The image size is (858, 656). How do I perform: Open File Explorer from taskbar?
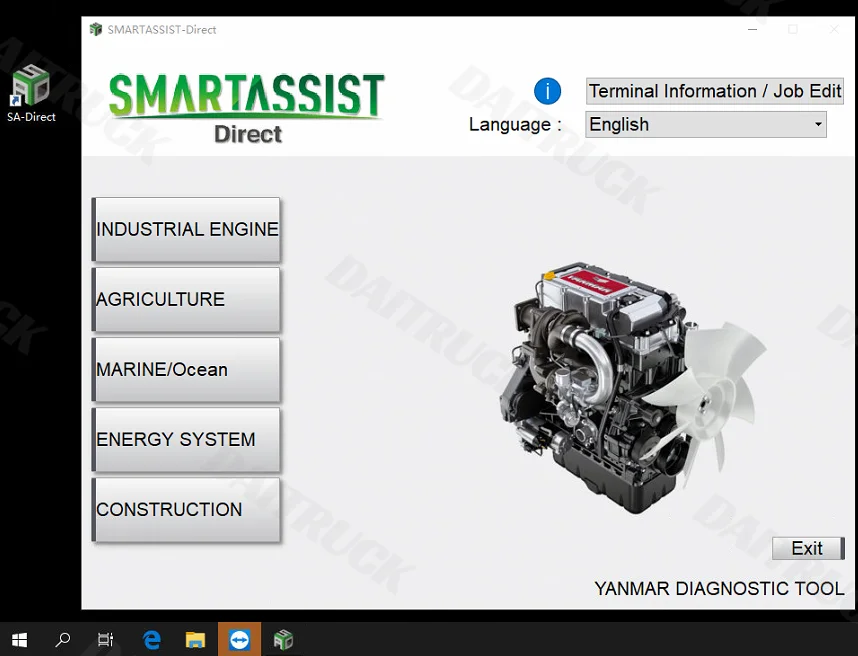[x=195, y=639]
